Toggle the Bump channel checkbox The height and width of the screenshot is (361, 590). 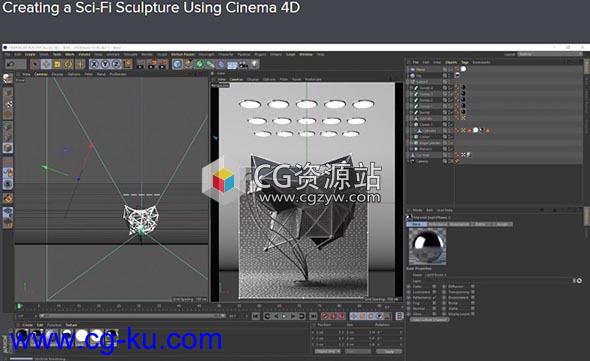(x=473, y=303)
